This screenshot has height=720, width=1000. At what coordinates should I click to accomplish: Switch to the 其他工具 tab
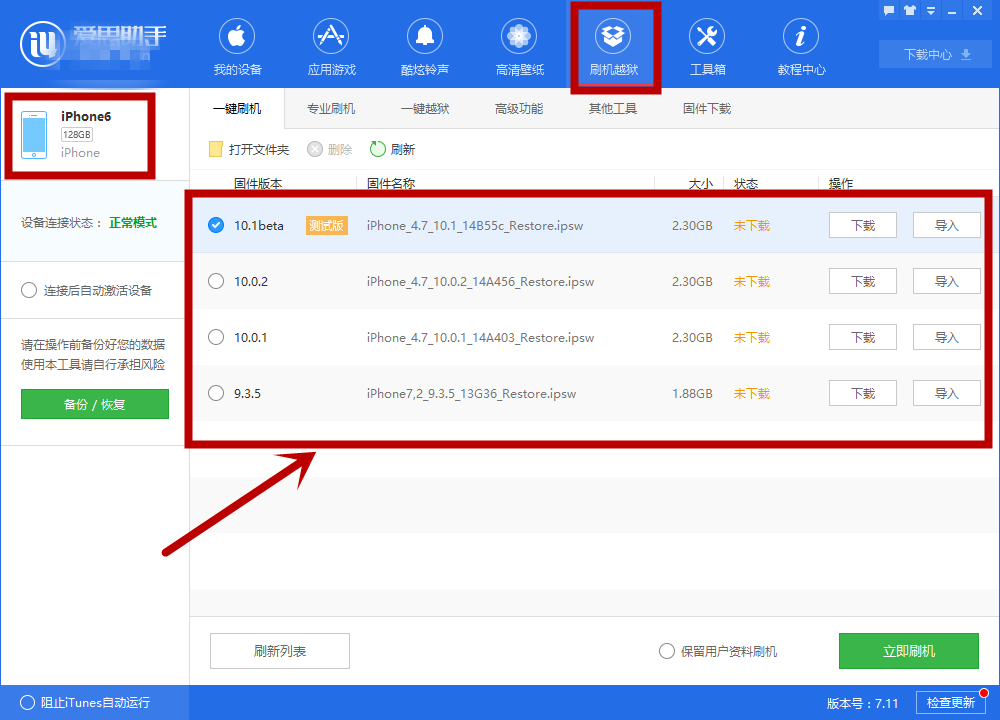coord(613,108)
